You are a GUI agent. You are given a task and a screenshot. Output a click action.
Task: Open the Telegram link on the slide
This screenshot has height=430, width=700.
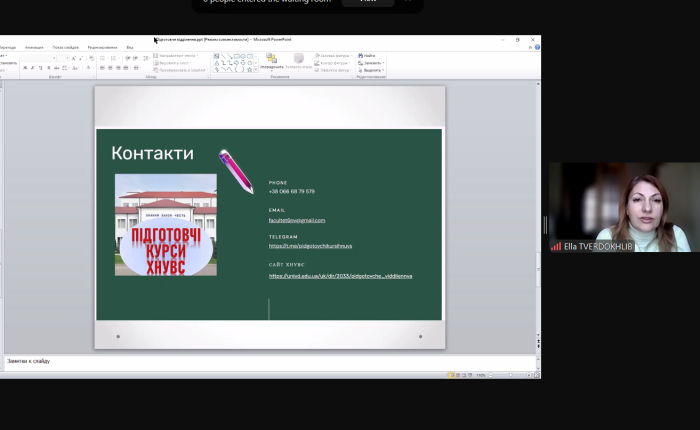pos(310,245)
